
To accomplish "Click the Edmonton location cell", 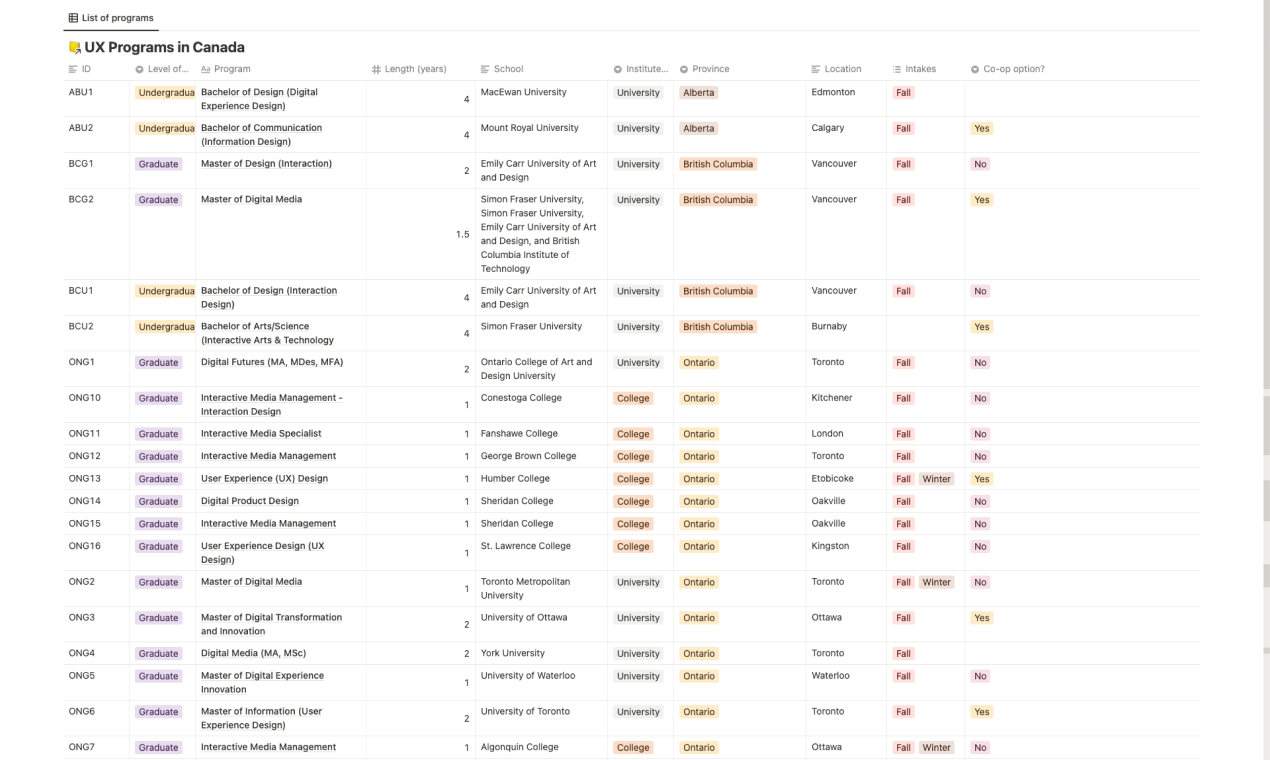I will [x=845, y=99].
